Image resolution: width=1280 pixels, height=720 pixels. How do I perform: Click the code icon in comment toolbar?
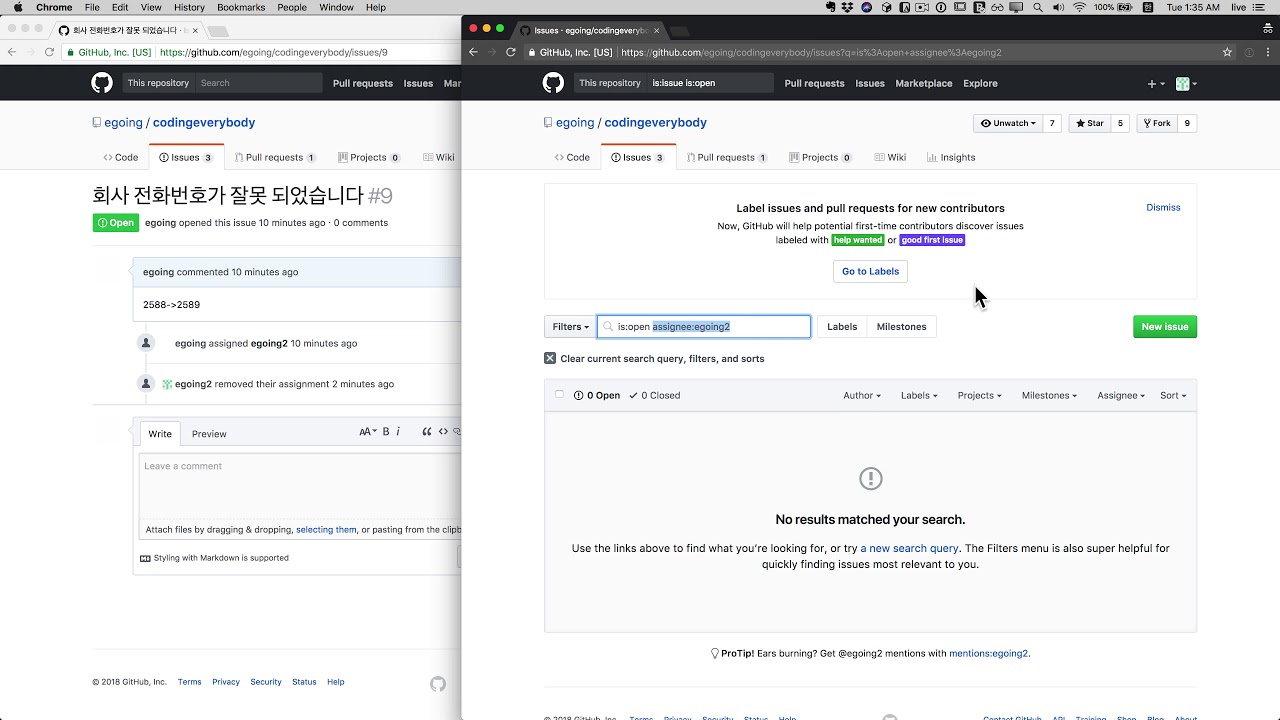click(443, 432)
